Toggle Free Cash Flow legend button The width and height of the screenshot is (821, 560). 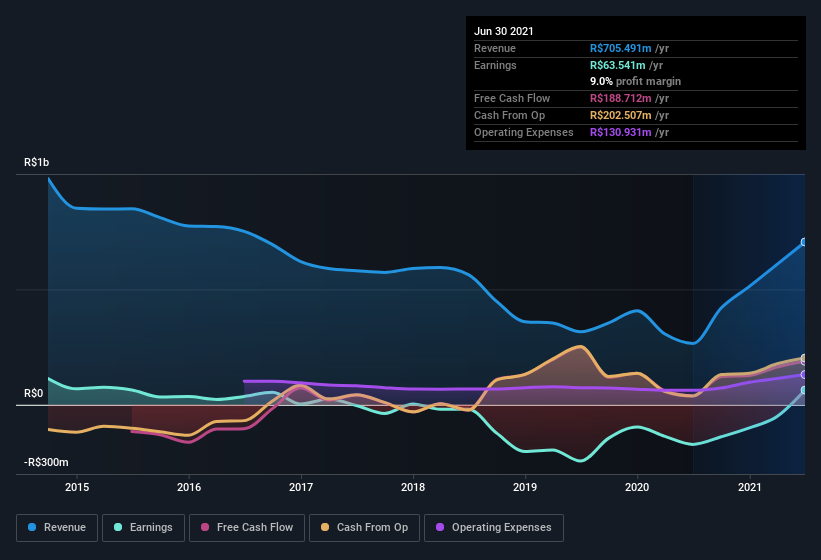247,528
